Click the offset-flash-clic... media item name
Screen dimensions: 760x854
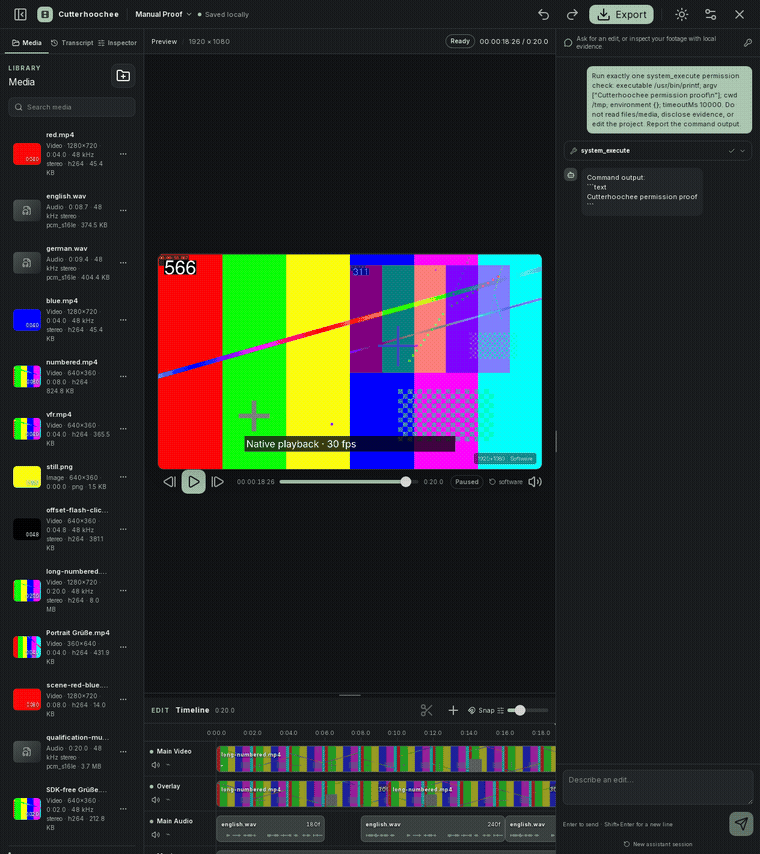(x=77, y=510)
